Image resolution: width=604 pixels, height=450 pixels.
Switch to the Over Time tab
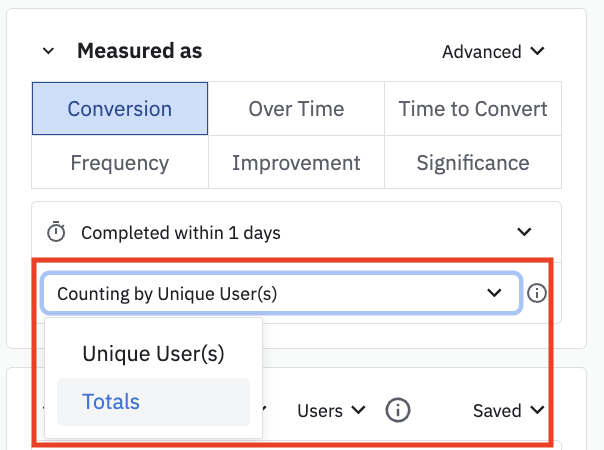point(296,109)
